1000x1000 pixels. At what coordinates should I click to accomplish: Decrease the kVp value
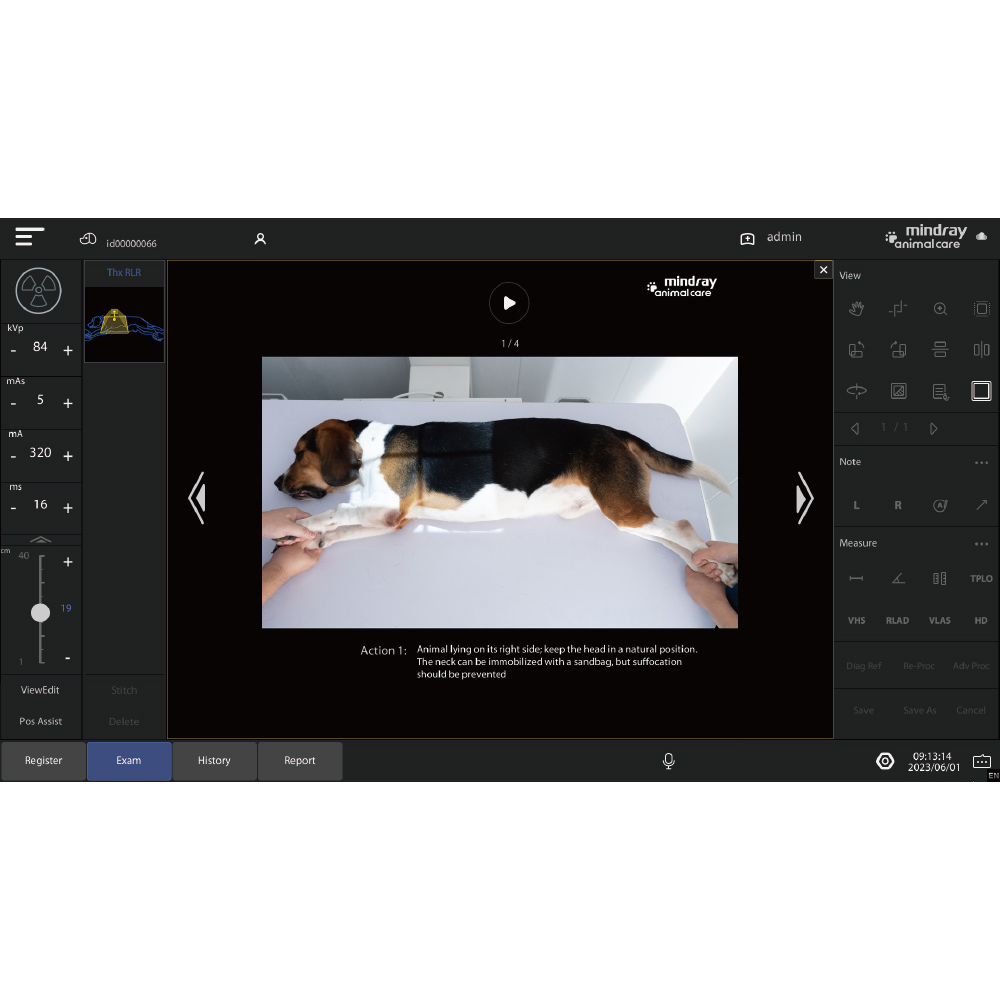click(13, 351)
